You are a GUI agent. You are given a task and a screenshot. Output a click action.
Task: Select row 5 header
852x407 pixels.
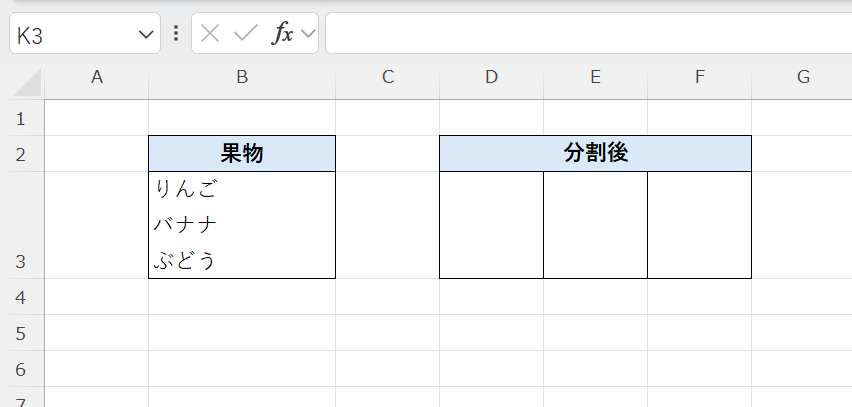tap(22, 333)
